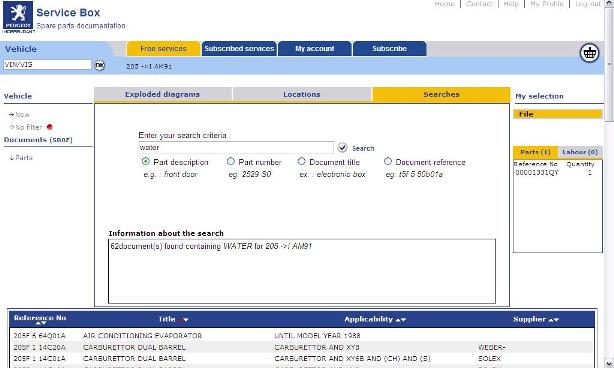Open the shopping basket icon
The image size is (614, 368).
589,52
